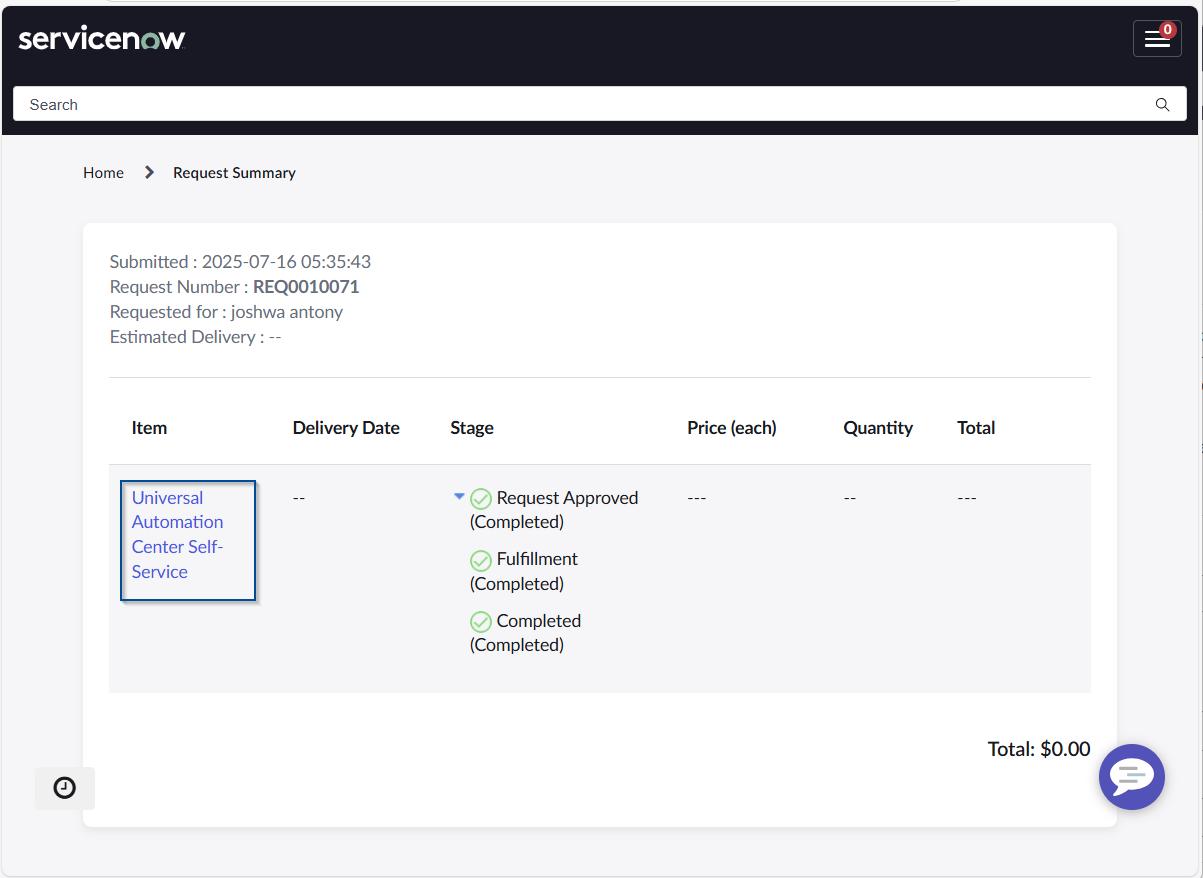
Task: Click the Submitted date text
Action: point(240,262)
